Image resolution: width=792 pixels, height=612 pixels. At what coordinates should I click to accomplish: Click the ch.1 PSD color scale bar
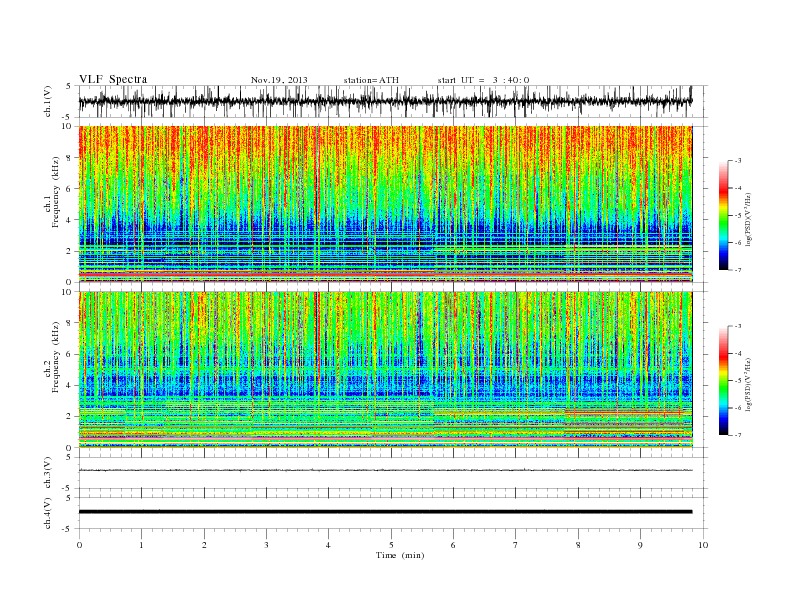point(723,216)
